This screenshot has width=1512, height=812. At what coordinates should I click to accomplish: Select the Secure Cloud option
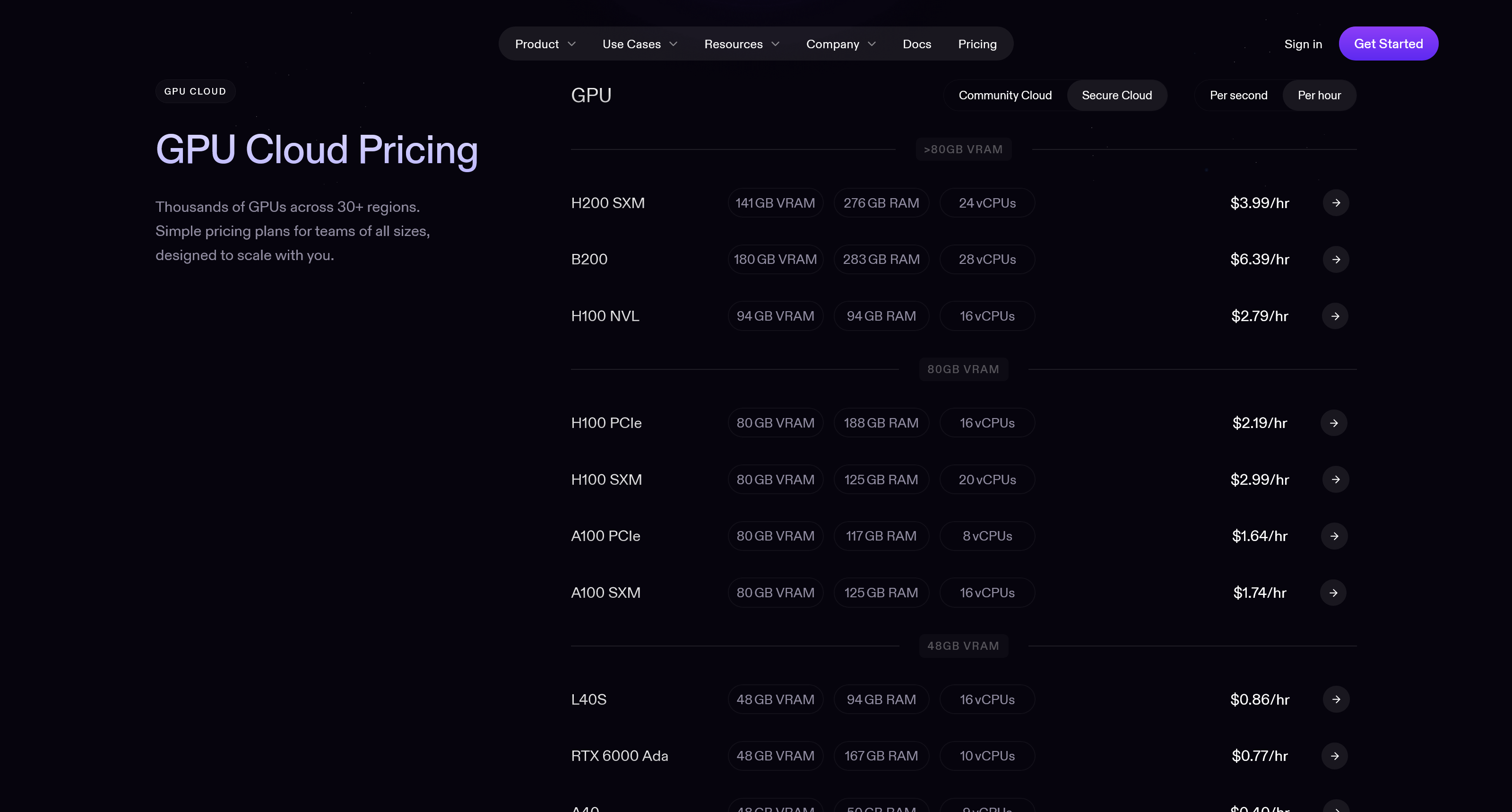pyautogui.click(x=1116, y=95)
